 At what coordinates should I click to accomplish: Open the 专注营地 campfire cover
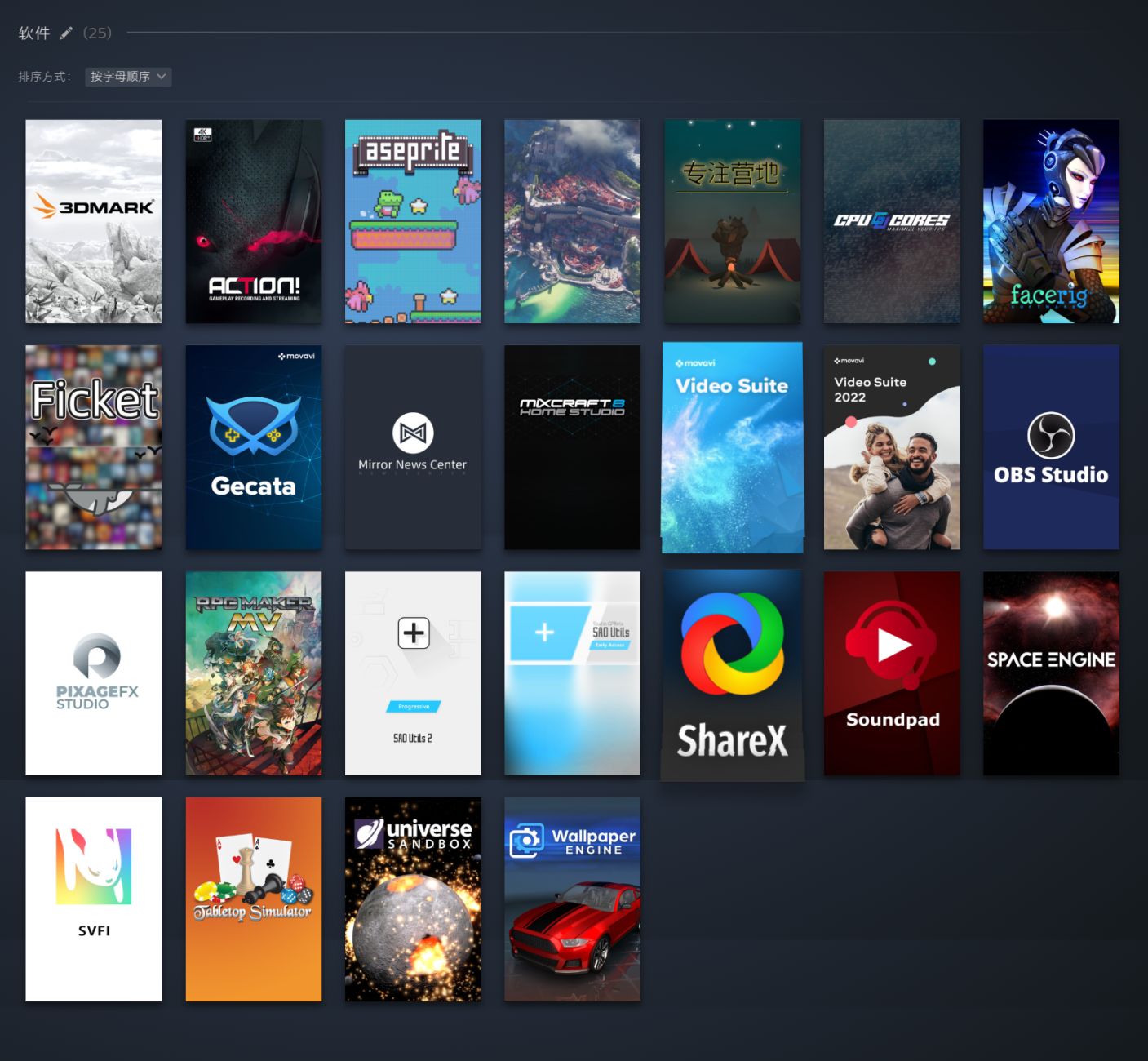(x=732, y=222)
